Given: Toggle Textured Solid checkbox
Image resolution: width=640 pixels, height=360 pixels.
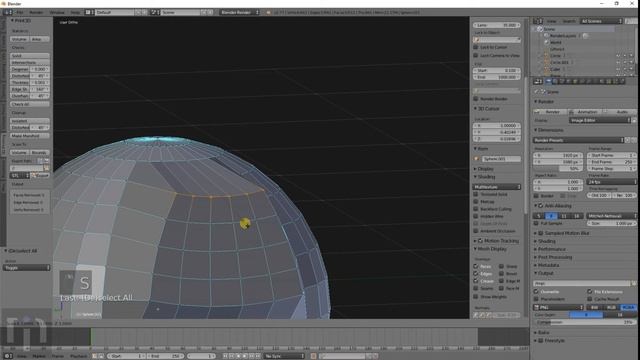Looking at the screenshot, I should (476, 194).
